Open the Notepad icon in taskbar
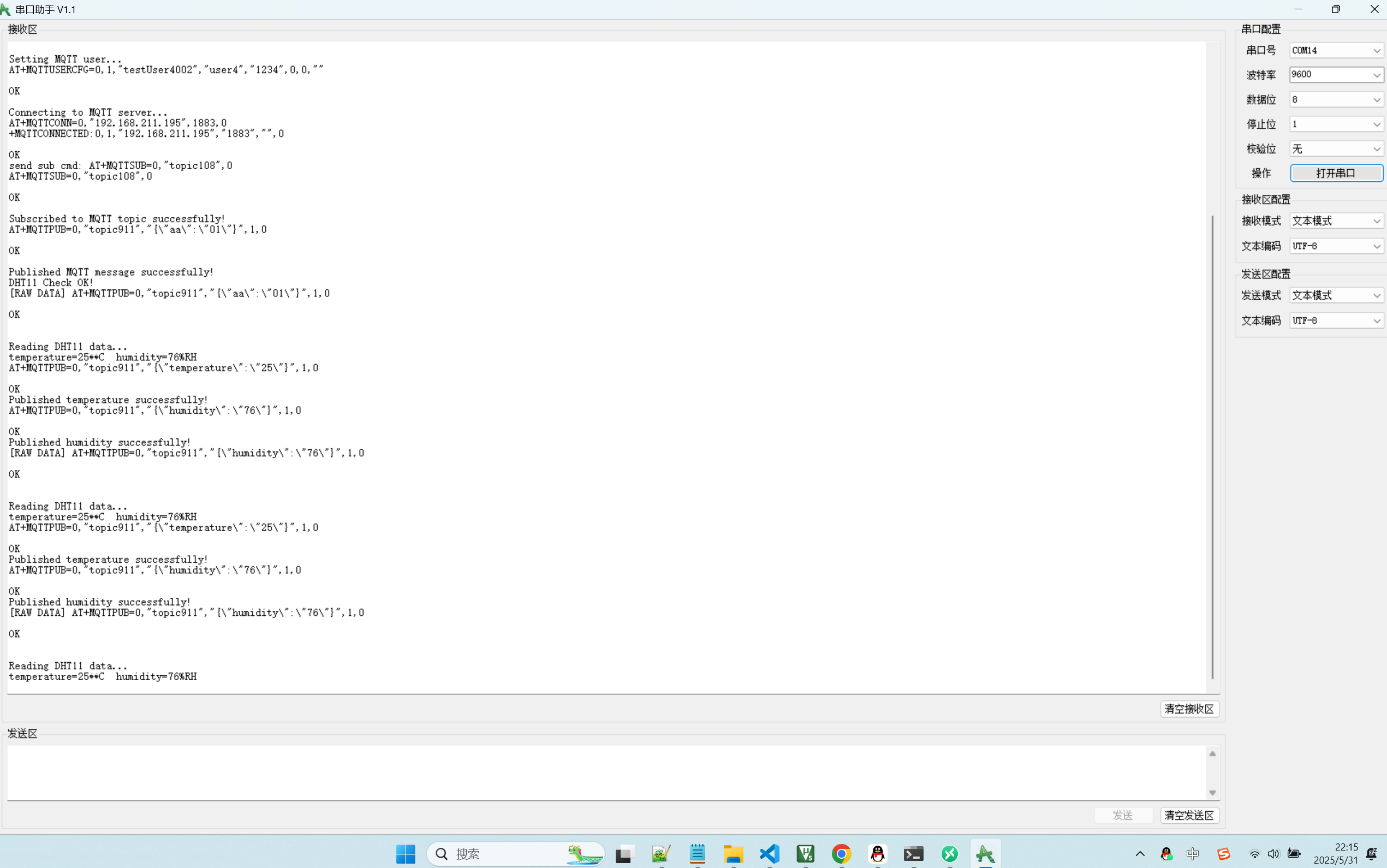The height and width of the screenshot is (868, 1387). (697, 854)
